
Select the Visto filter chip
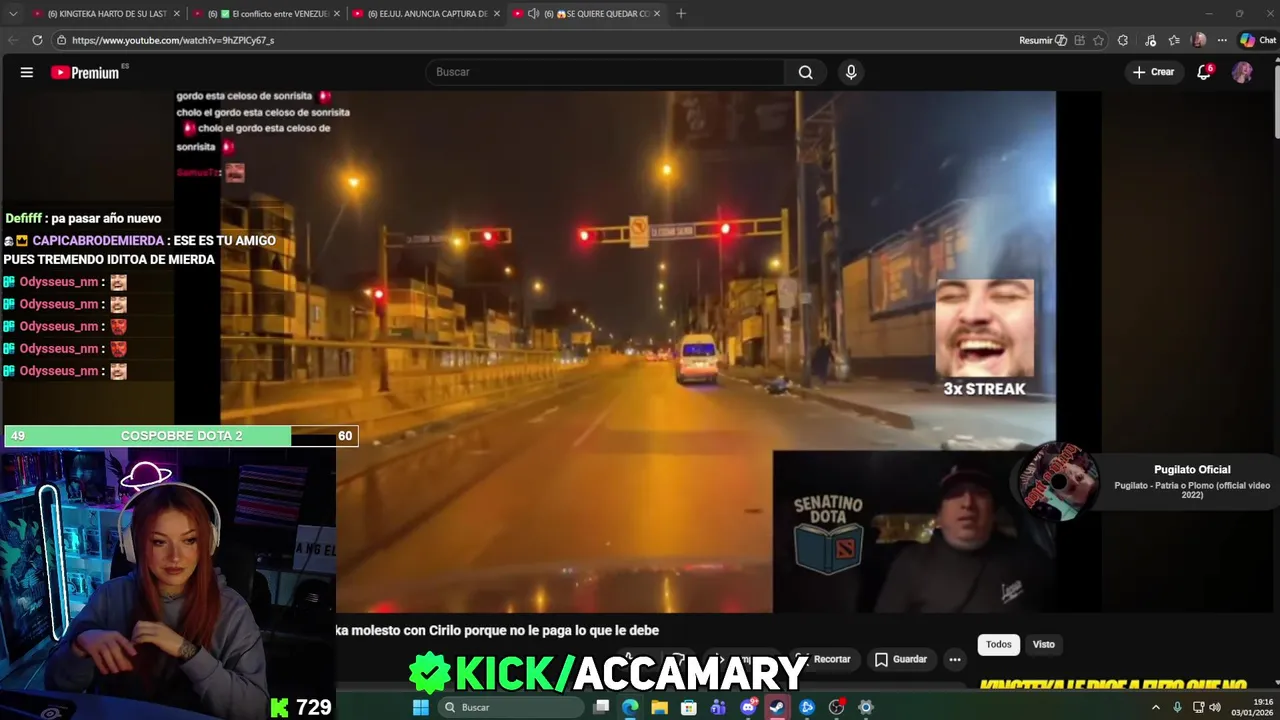coord(1044,644)
